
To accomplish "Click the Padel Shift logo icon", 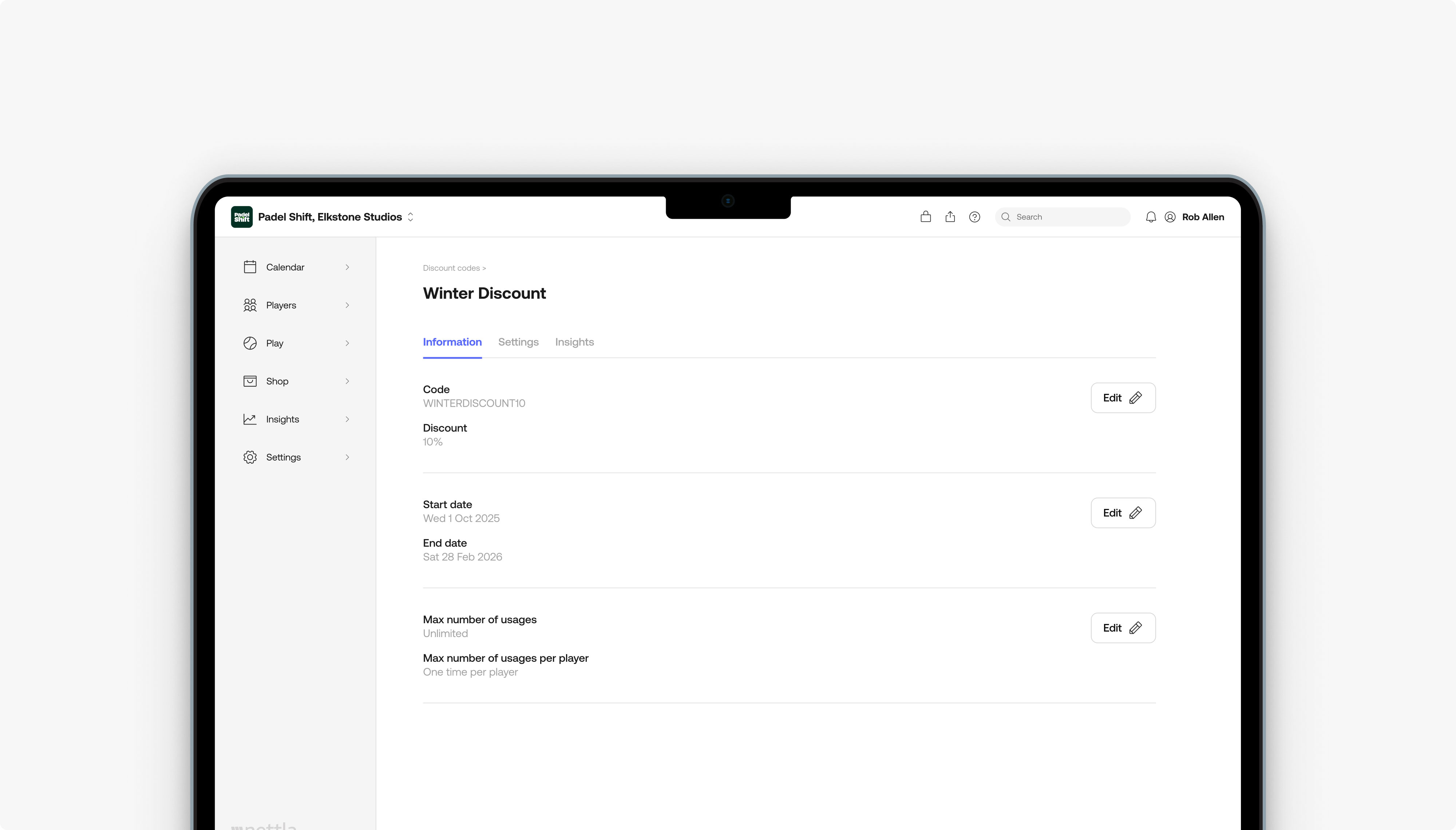I will (x=242, y=217).
